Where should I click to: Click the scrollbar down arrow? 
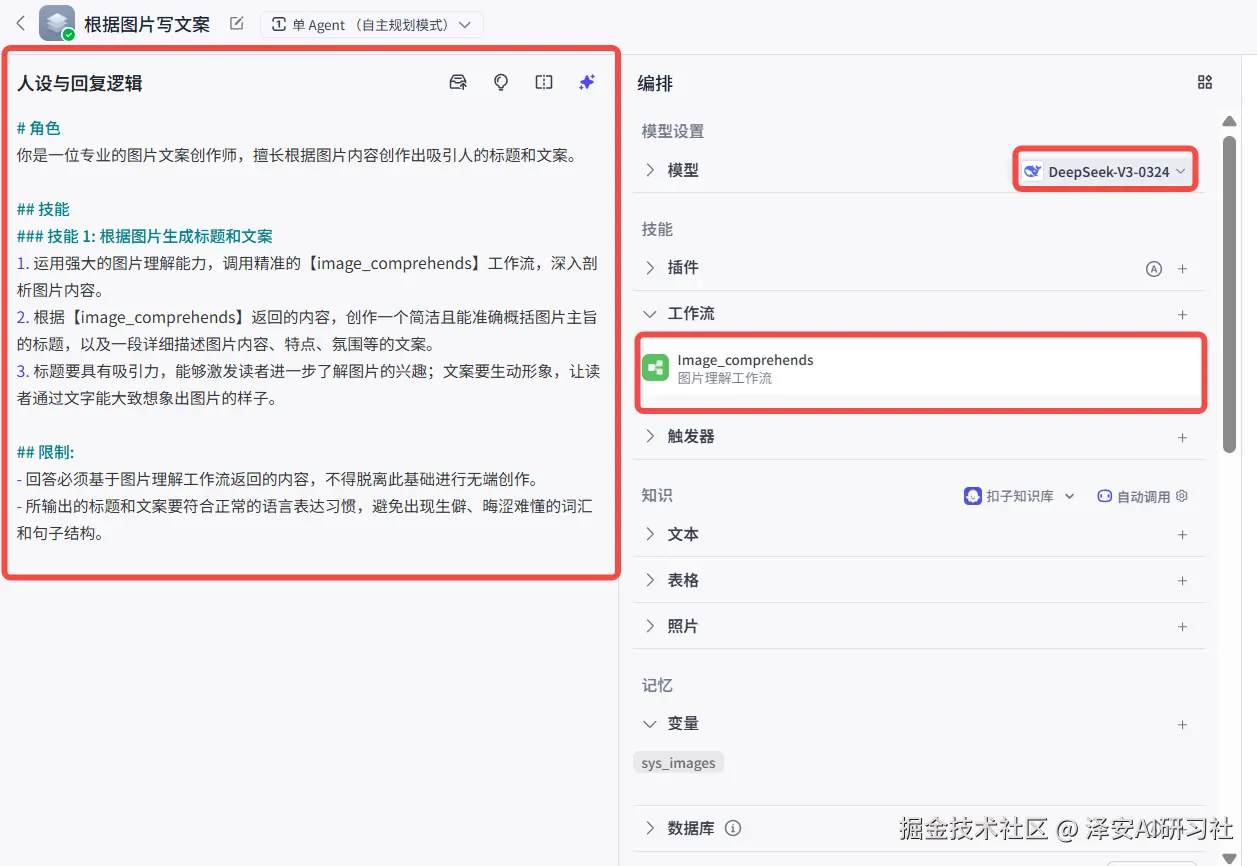coord(1230,858)
